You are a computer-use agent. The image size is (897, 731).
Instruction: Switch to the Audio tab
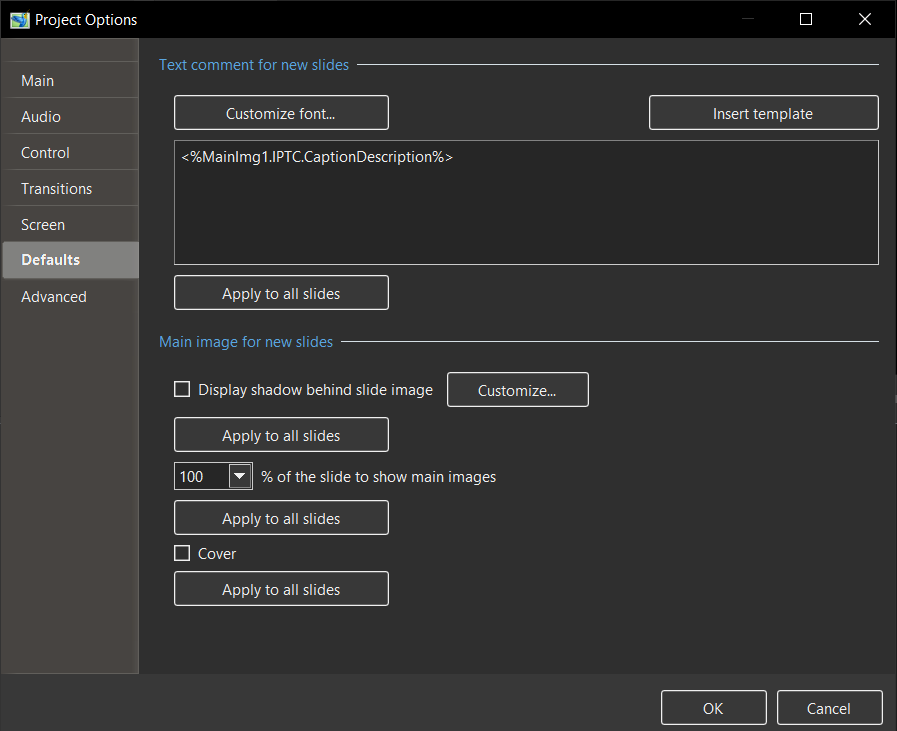click(x=70, y=117)
